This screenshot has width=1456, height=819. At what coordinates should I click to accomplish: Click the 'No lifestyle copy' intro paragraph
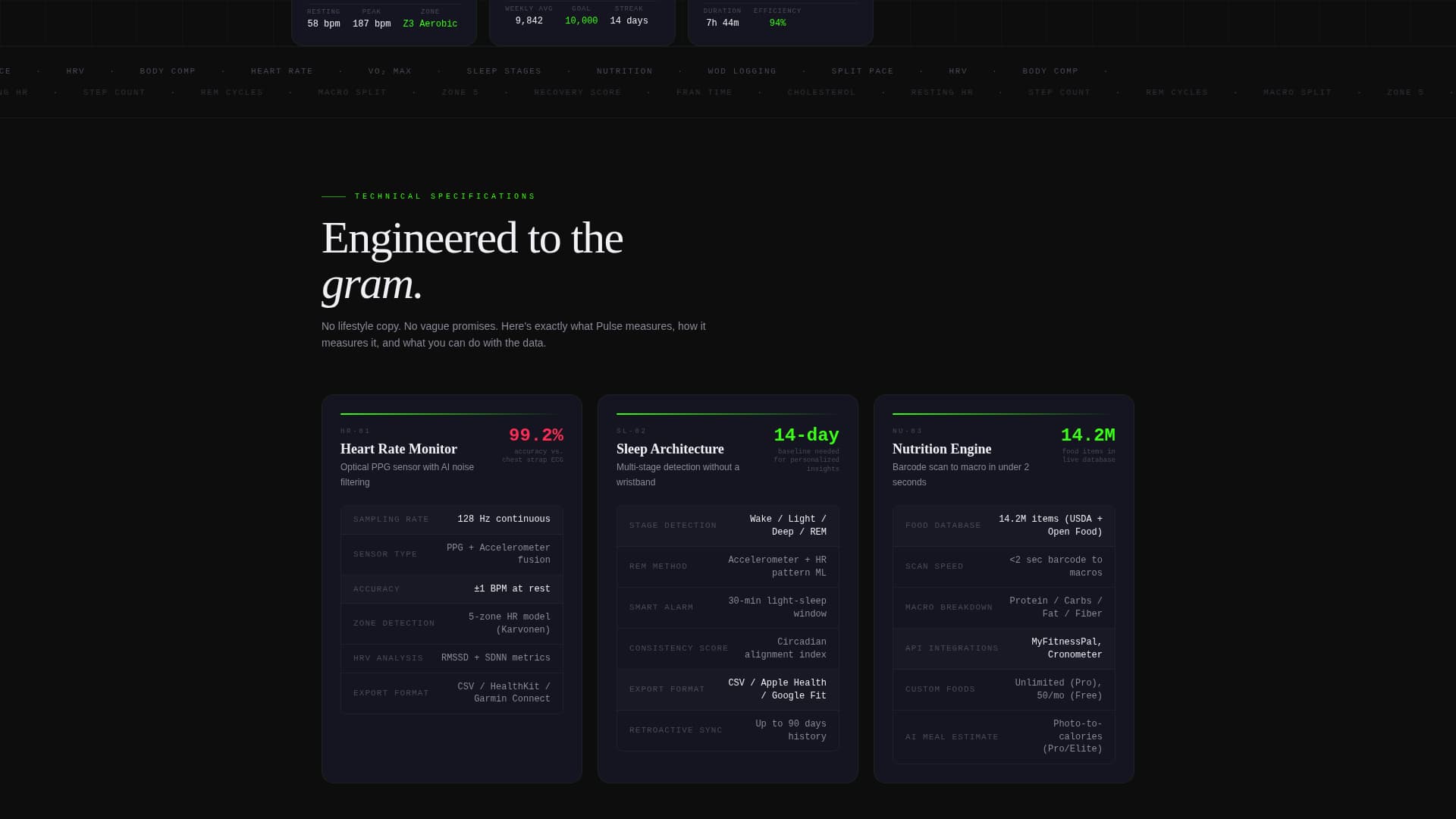pos(513,334)
